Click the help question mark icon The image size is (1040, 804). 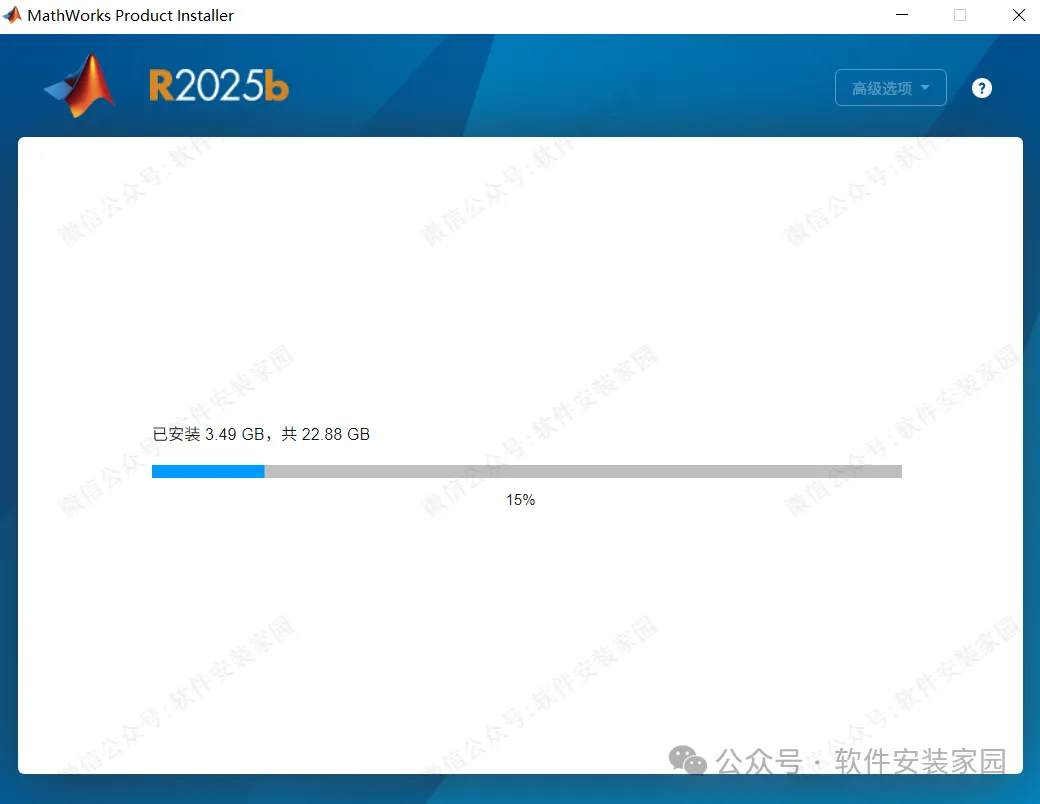pyautogui.click(x=982, y=88)
